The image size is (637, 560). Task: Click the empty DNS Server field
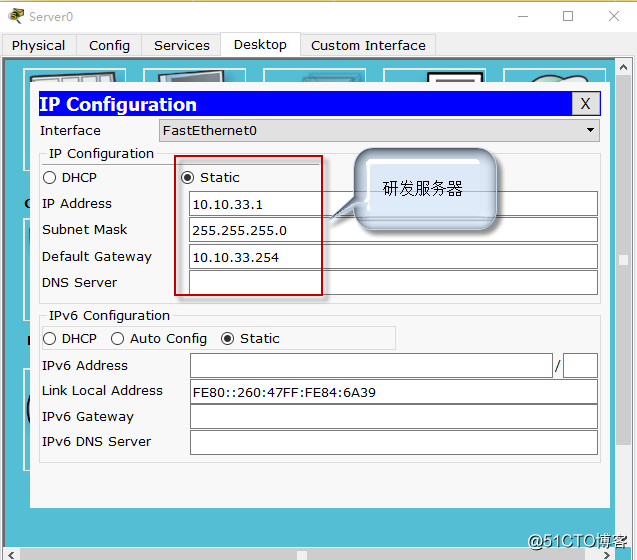393,282
